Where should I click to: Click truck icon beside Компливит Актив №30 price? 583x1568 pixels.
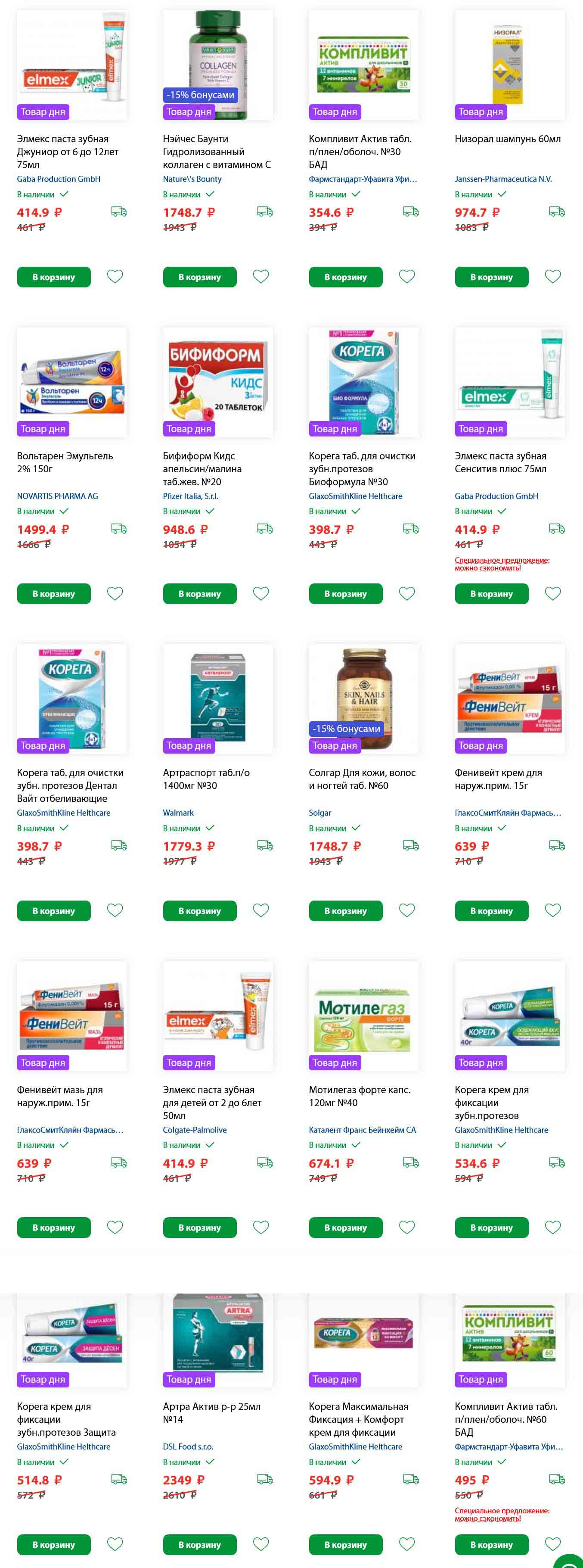(x=411, y=211)
